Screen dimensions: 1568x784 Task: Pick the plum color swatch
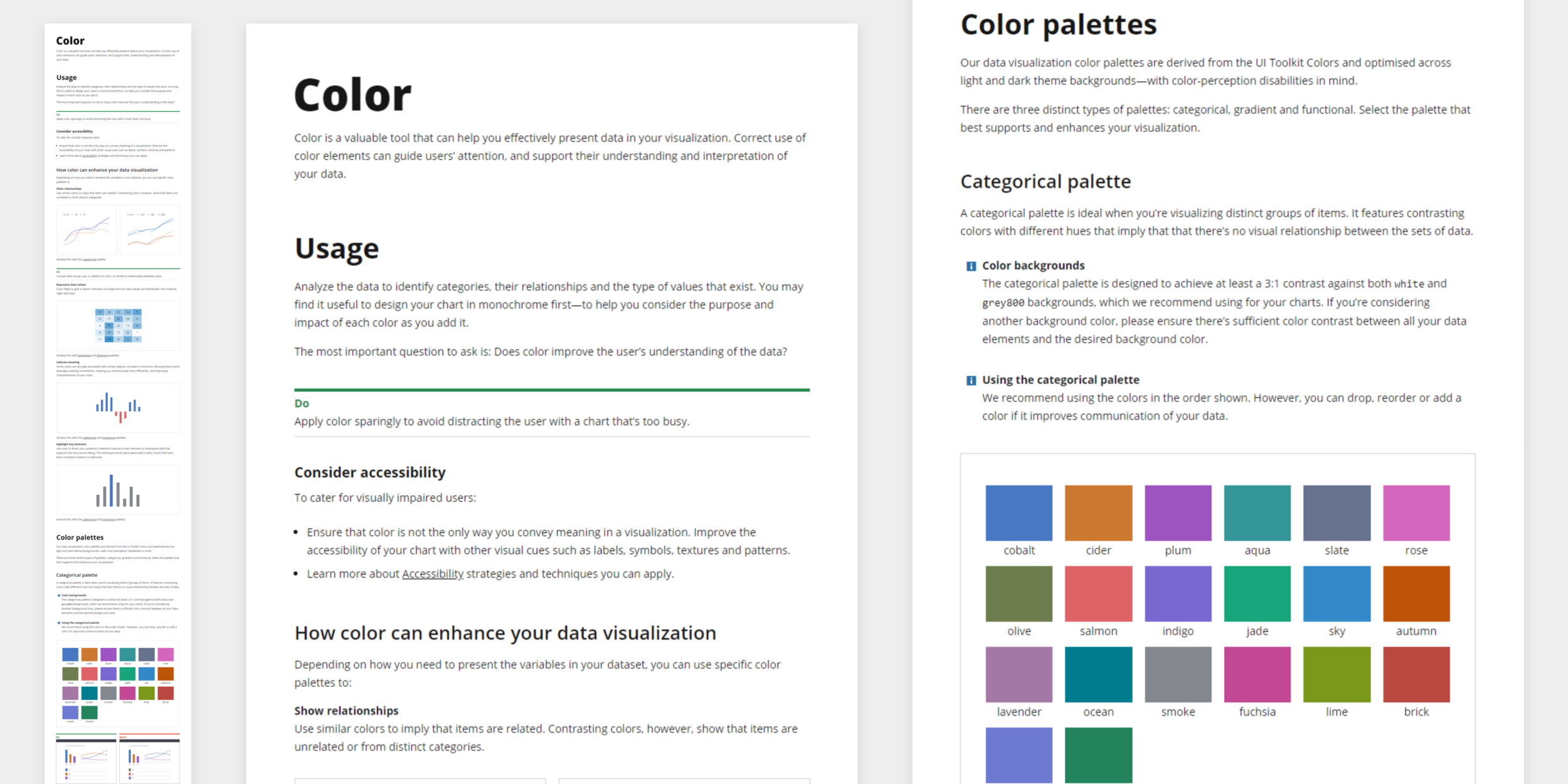point(1178,512)
